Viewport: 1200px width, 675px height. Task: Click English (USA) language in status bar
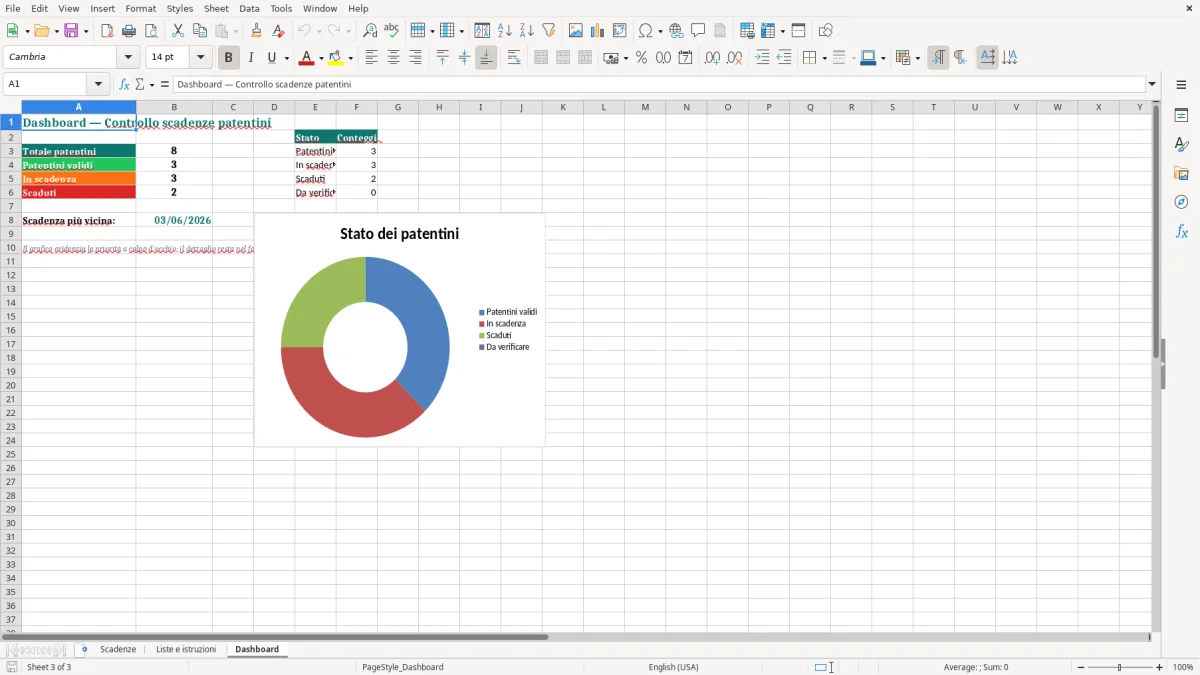point(674,667)
